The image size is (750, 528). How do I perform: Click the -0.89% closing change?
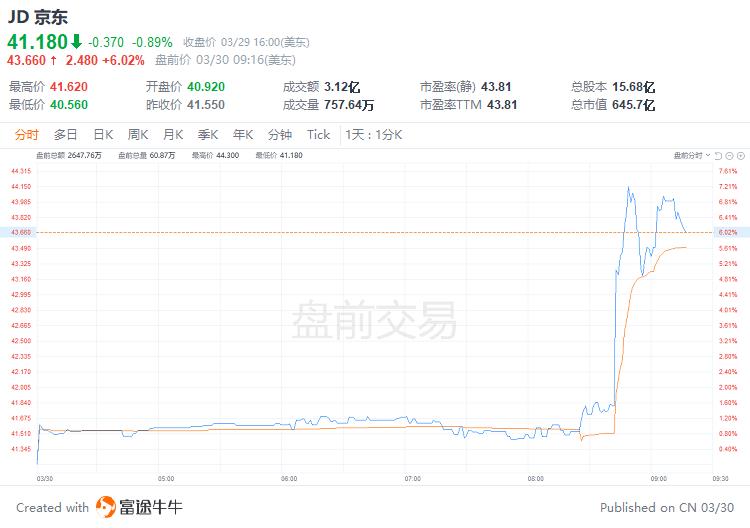[x=152, y=43]
